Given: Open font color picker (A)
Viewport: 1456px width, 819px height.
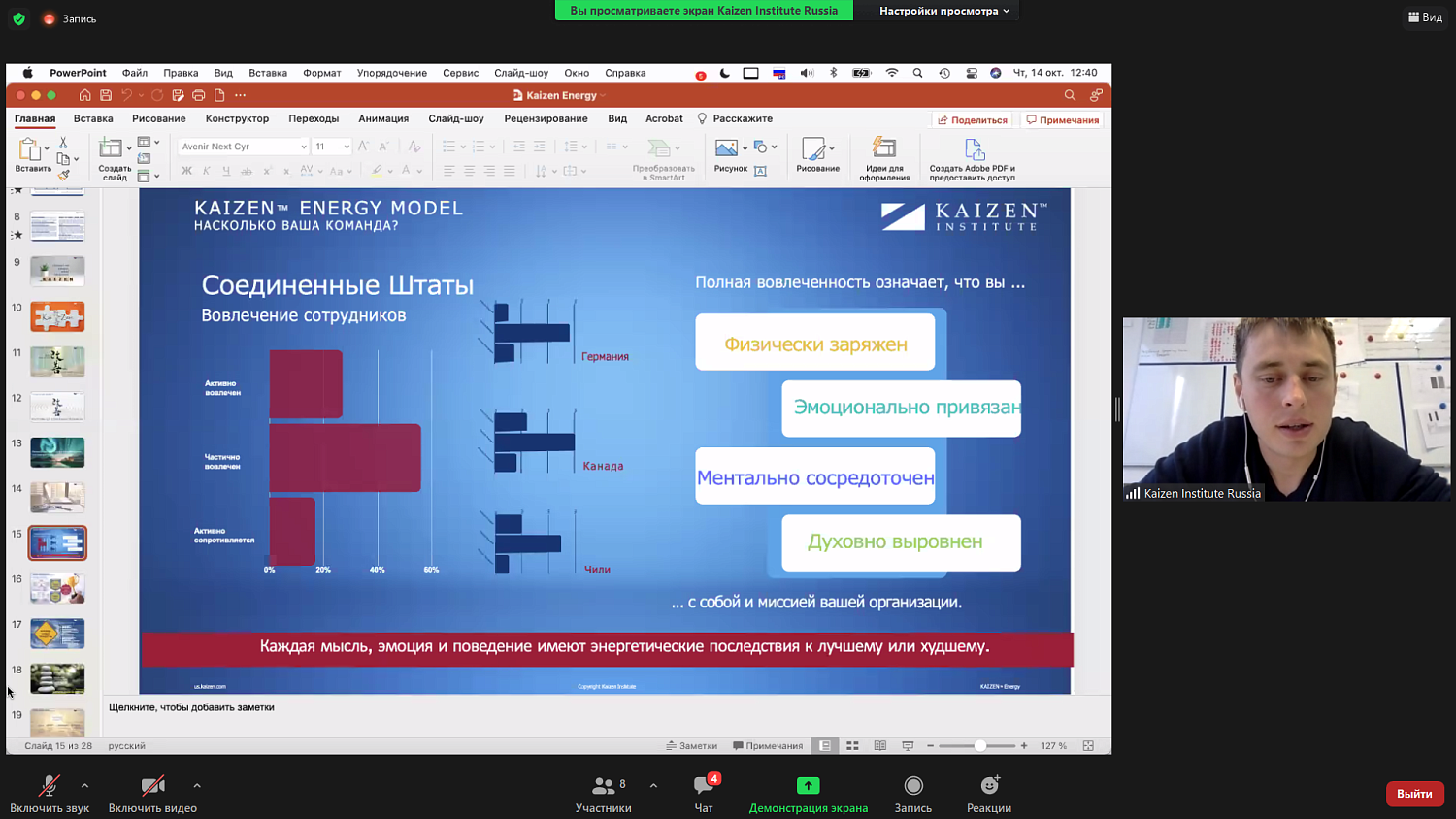Looking at the screenshot, I should (407, 171).
